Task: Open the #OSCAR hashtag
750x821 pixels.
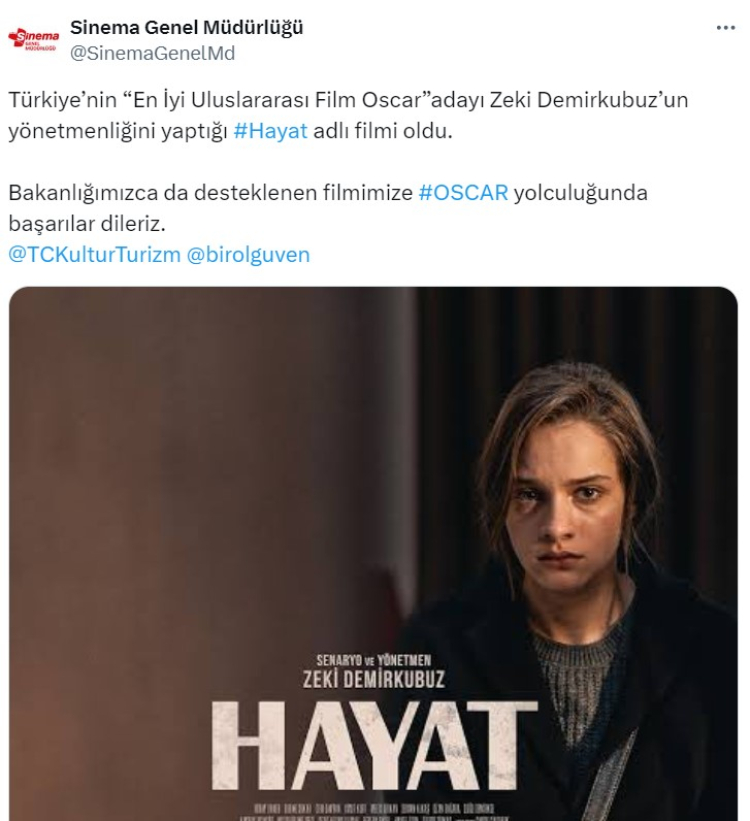Action: tap(464, 192)
